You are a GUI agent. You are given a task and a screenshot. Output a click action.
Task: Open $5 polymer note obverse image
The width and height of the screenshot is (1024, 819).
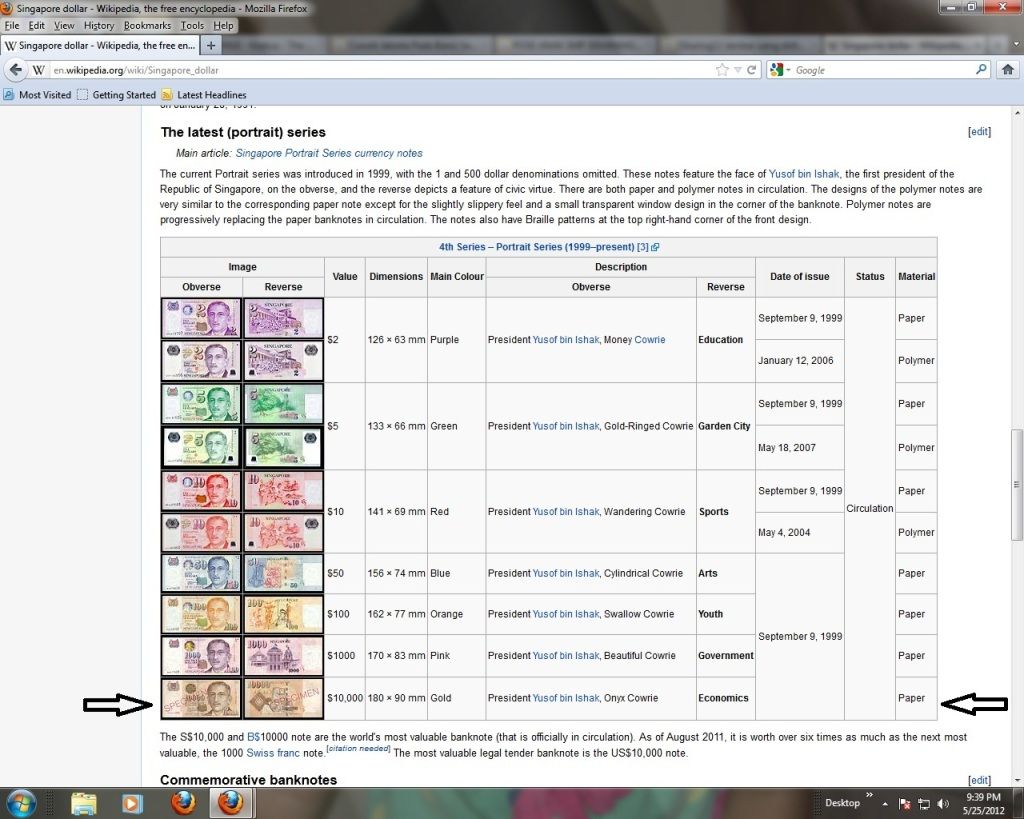pyautogui.click(x=201, y=447)
